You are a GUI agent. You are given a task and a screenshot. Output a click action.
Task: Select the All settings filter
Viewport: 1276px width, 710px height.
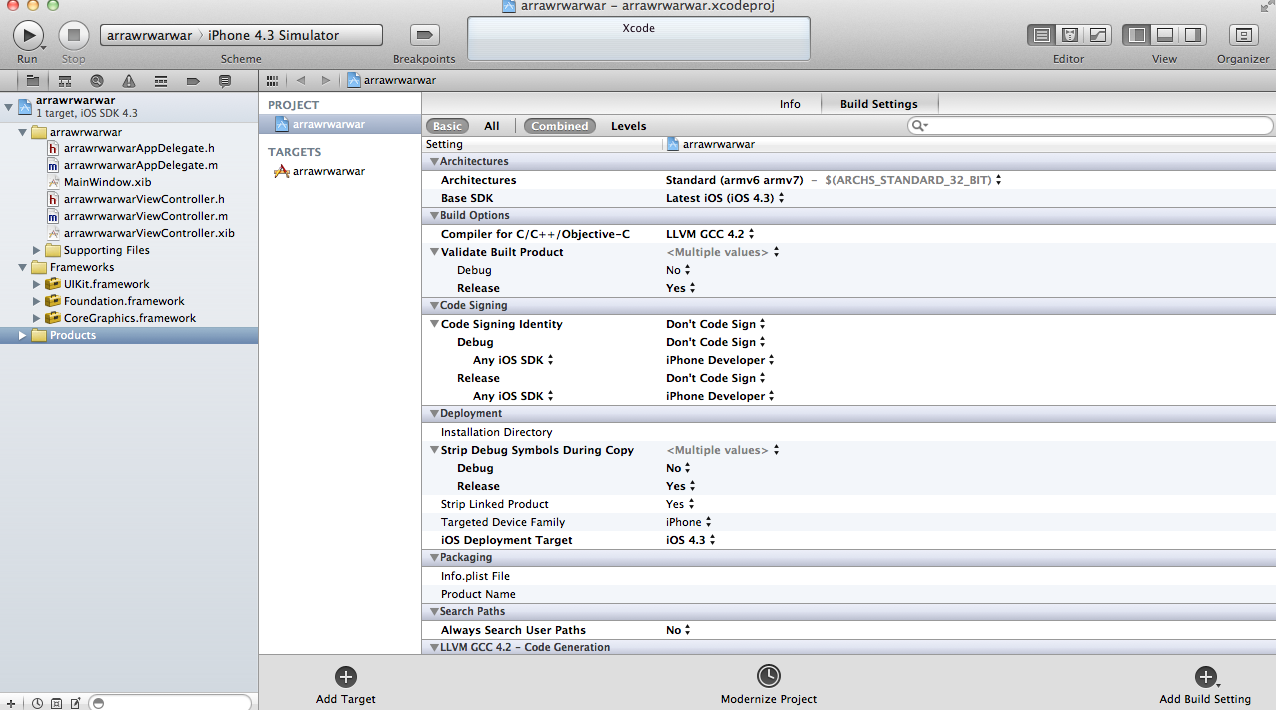(x=492, y=126)
